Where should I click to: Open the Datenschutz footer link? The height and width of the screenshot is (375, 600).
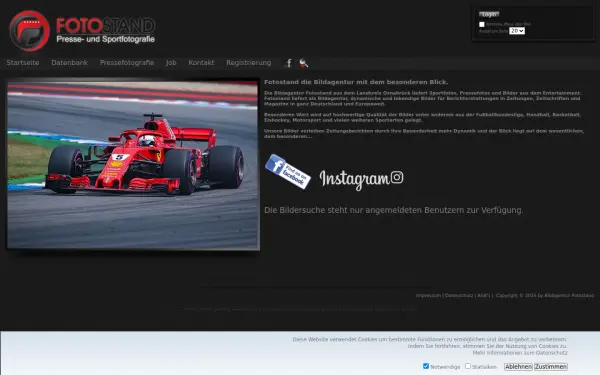point(459,295)
